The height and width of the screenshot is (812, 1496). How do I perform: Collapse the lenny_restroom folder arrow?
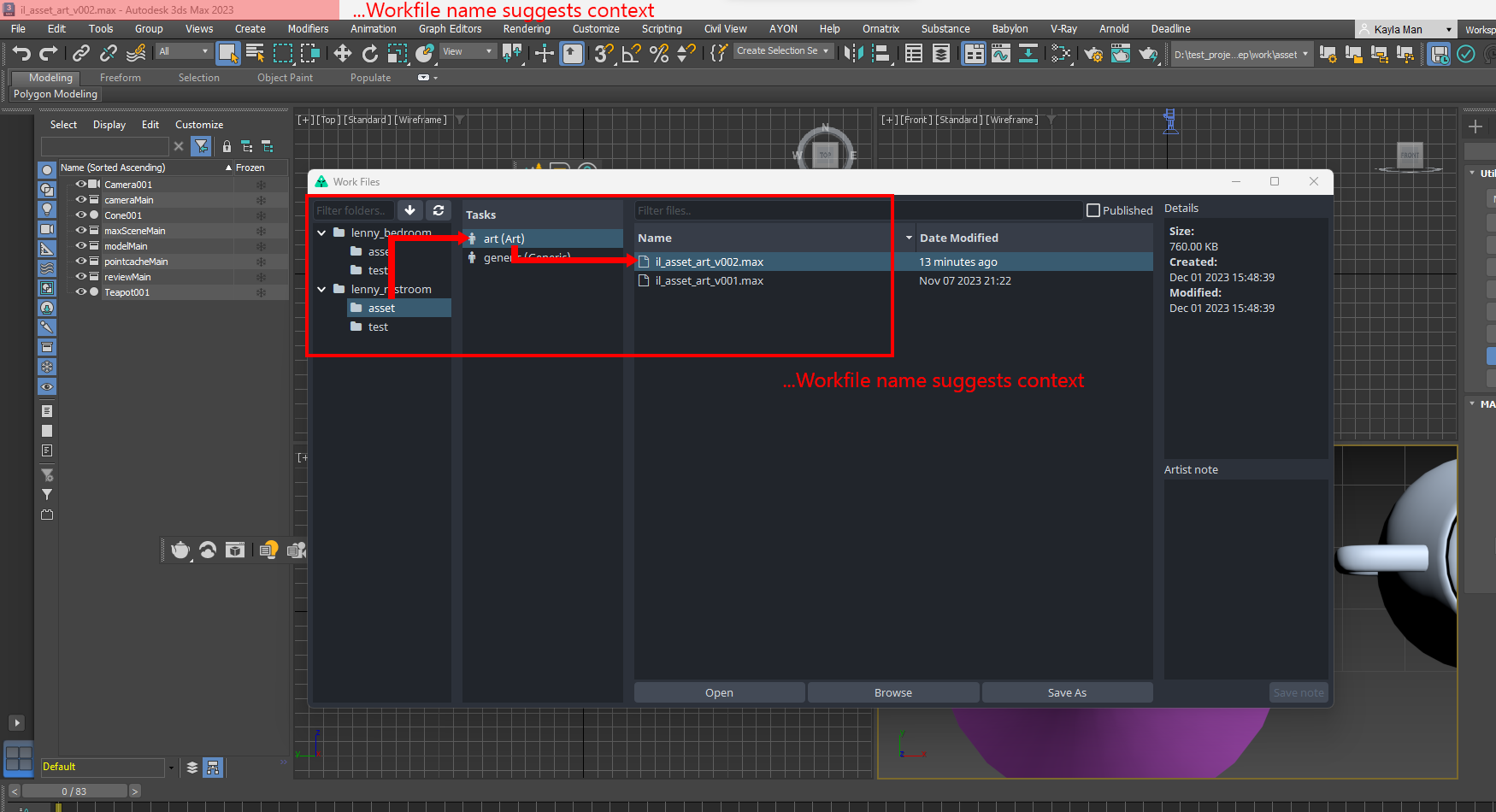click(321, 289)
